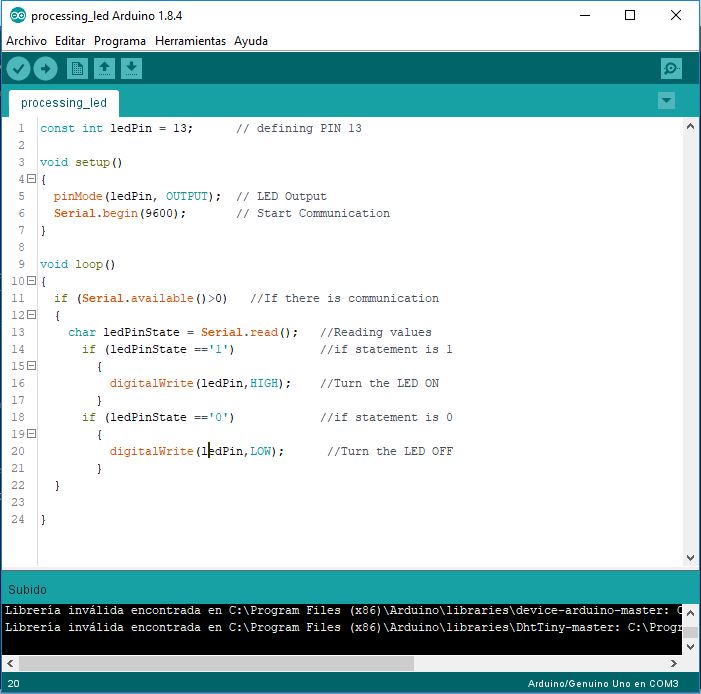This screenshot has height=694, width=701.
Task: Collapse the code fold at line 15
Action: pyautogui.click(x=31, y=366)
